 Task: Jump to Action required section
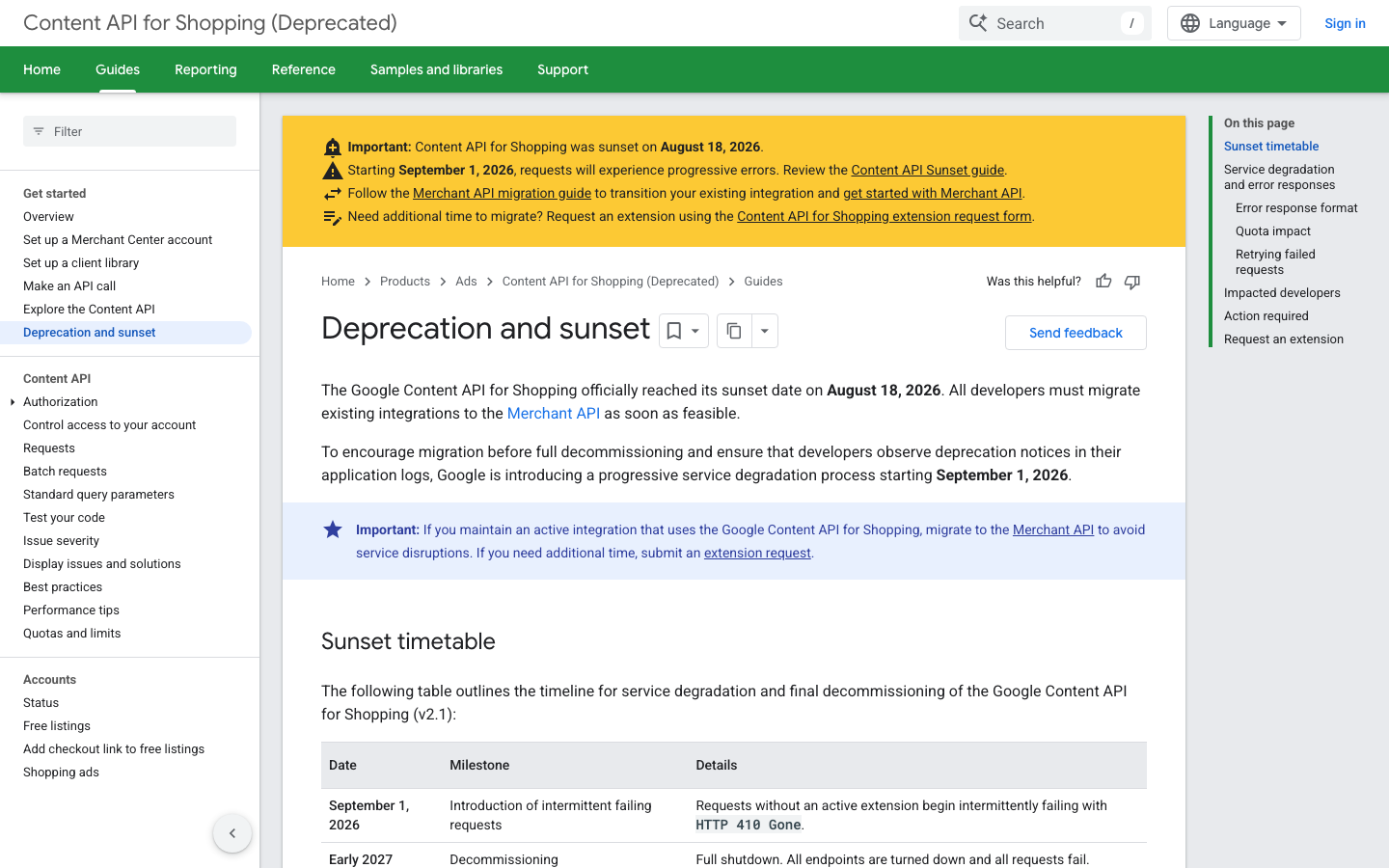(x=1266, y=316)
